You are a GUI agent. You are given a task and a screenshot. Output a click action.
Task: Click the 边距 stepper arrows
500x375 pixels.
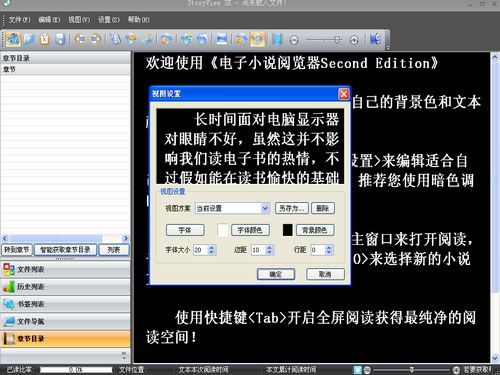coord(269,250)
